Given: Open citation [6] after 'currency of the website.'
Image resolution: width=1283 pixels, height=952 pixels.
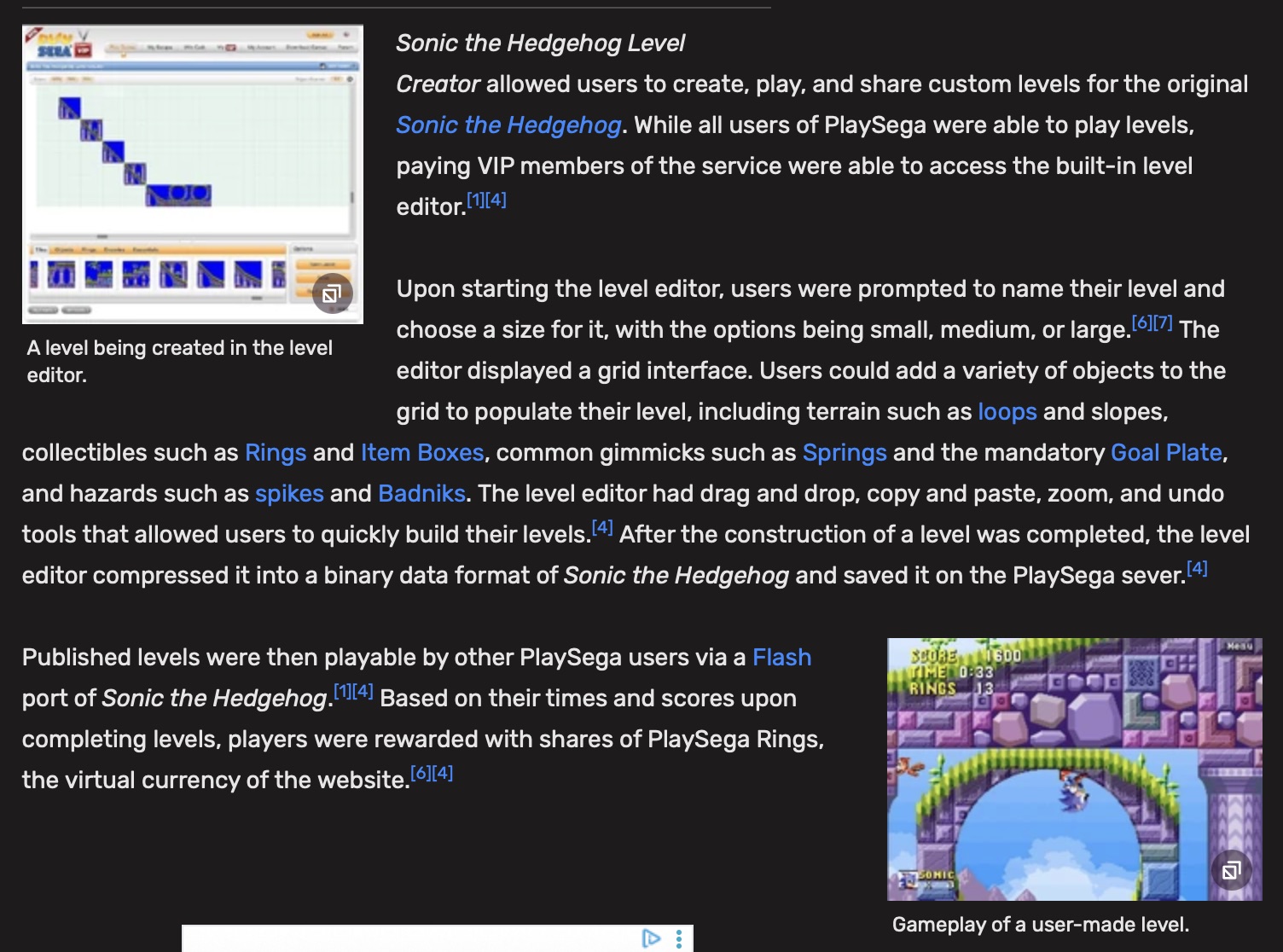Looking at the screenshot, I should pos(421,773).
